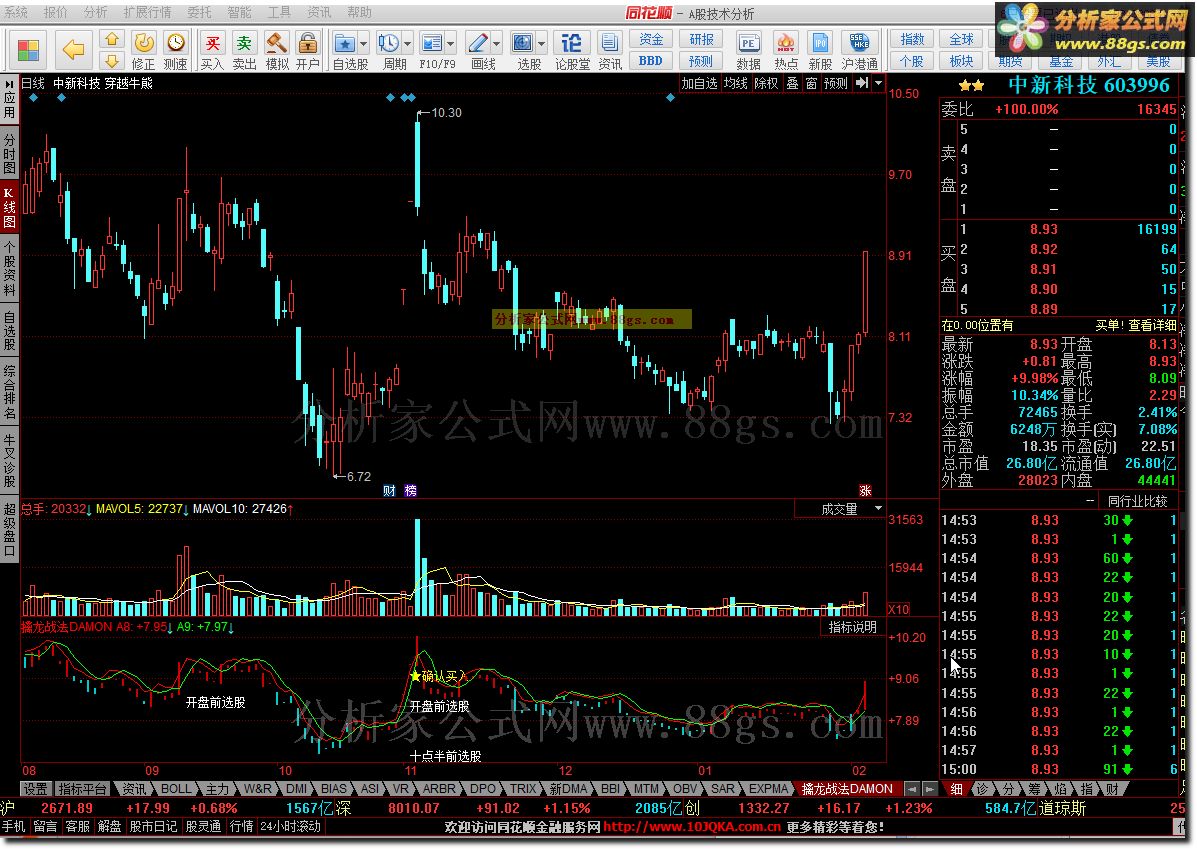Image resolution: width=1197 pixels, height=849 pixels.
Task: Open the 扩展行情 menu
Action: pyautogui.click(x=147, y=12)
